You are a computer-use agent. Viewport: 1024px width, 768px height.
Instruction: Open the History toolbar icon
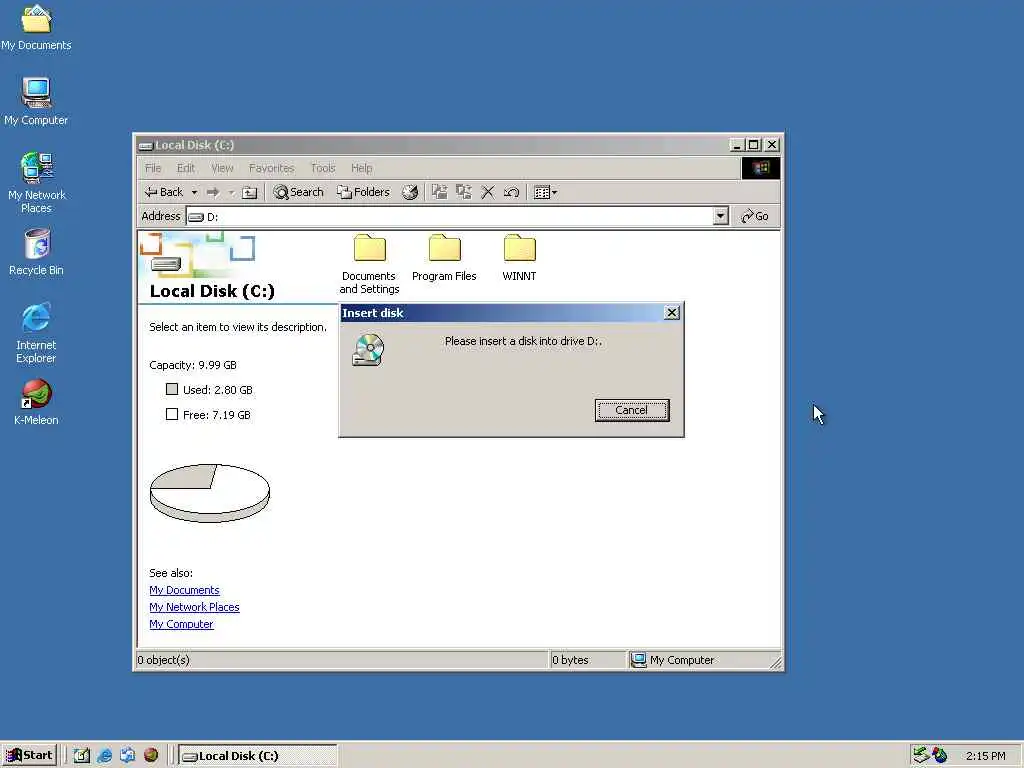click(409, 192)
